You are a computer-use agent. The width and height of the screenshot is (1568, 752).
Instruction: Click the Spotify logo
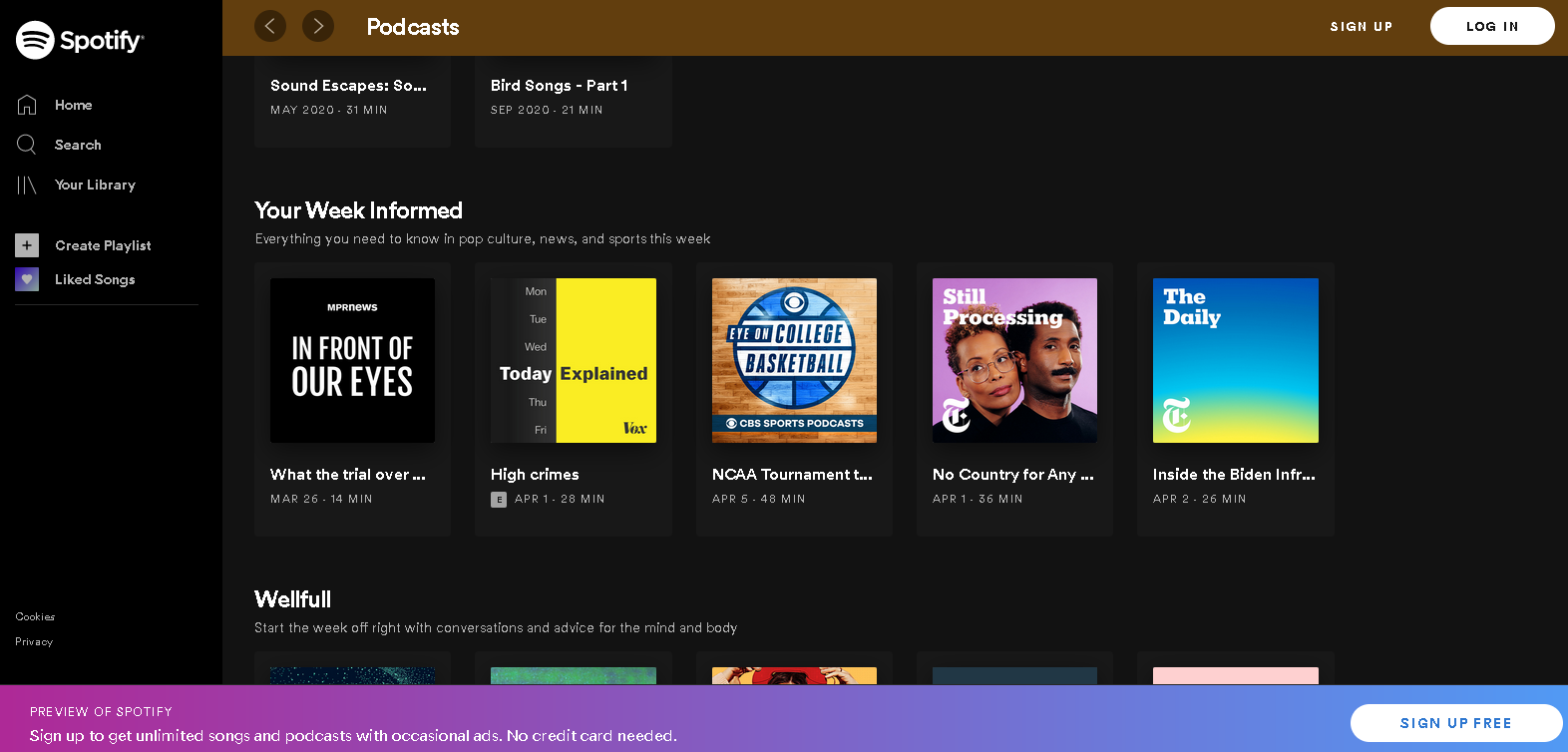[x=80, y=40]
